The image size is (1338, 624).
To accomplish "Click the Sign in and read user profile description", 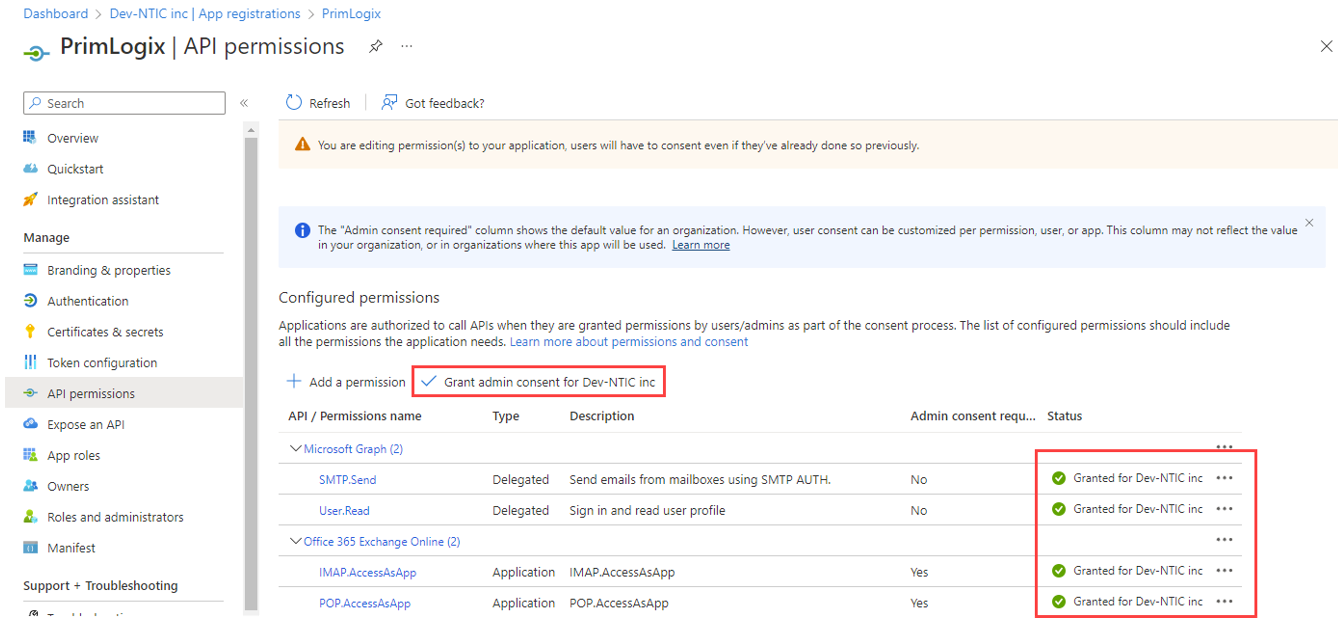I will [647, 511].
